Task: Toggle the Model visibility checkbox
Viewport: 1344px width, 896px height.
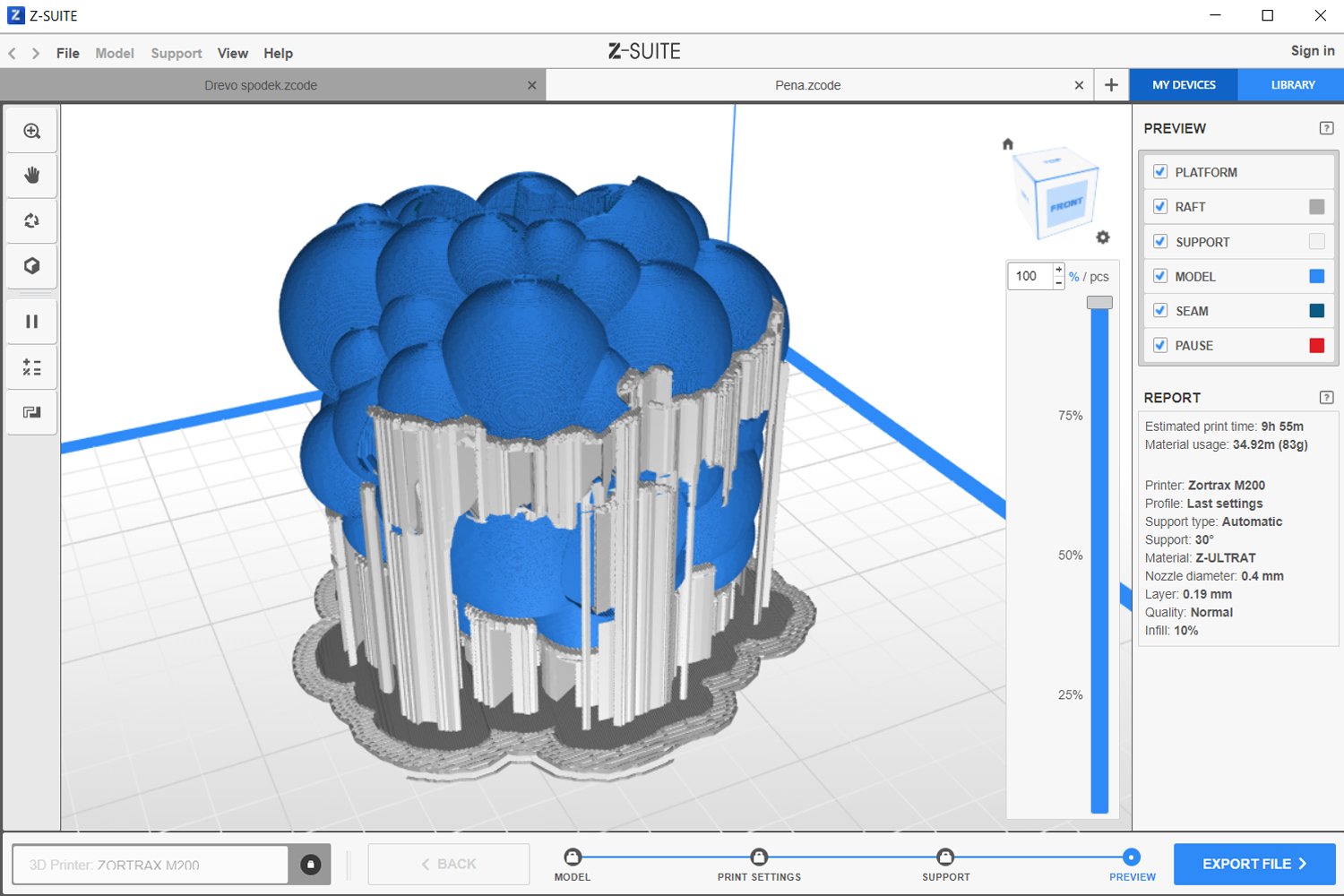Action: pos(1160,276)
